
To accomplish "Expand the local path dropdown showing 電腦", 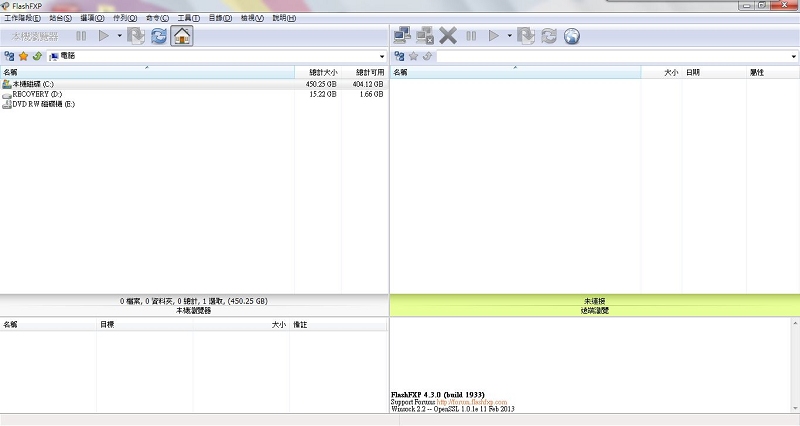I will point(382,56).
